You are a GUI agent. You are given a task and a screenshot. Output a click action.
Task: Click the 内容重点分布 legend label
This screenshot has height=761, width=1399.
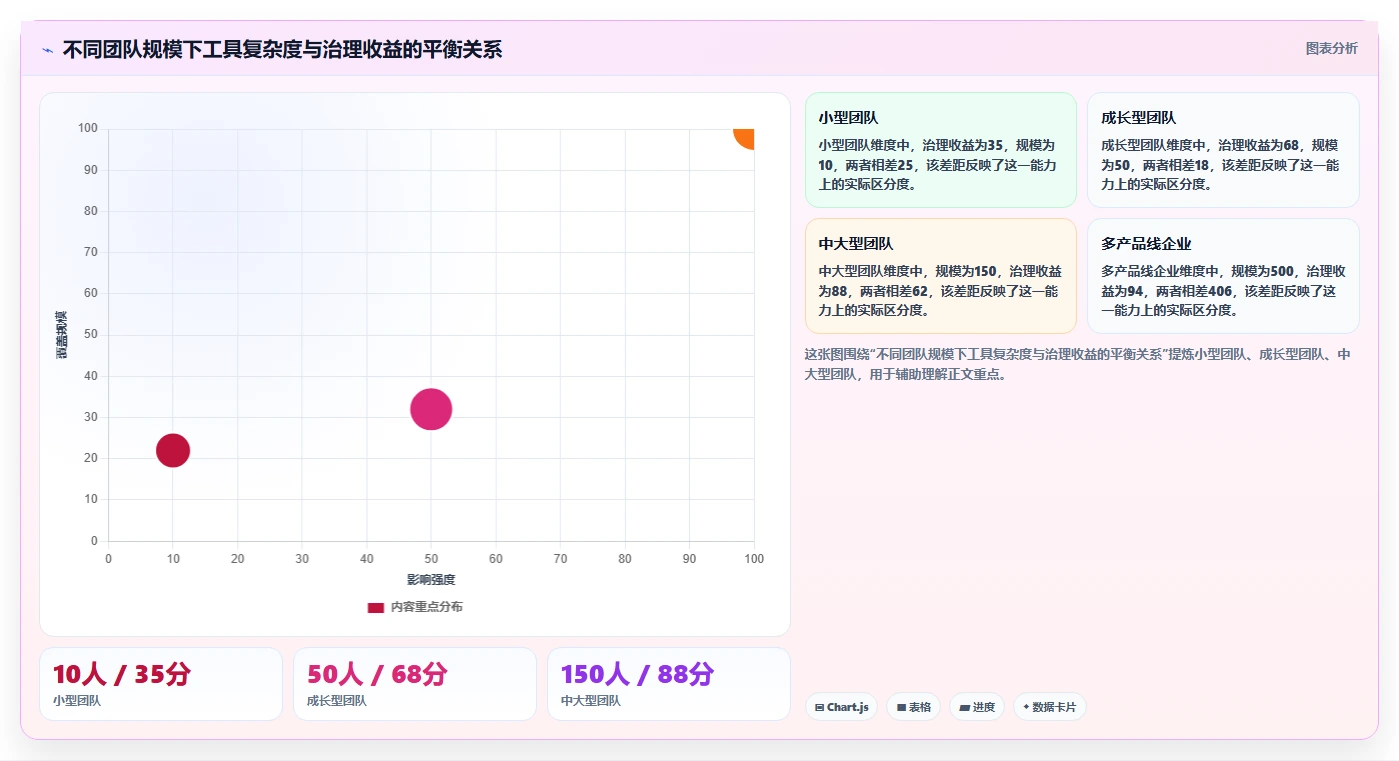427,607
